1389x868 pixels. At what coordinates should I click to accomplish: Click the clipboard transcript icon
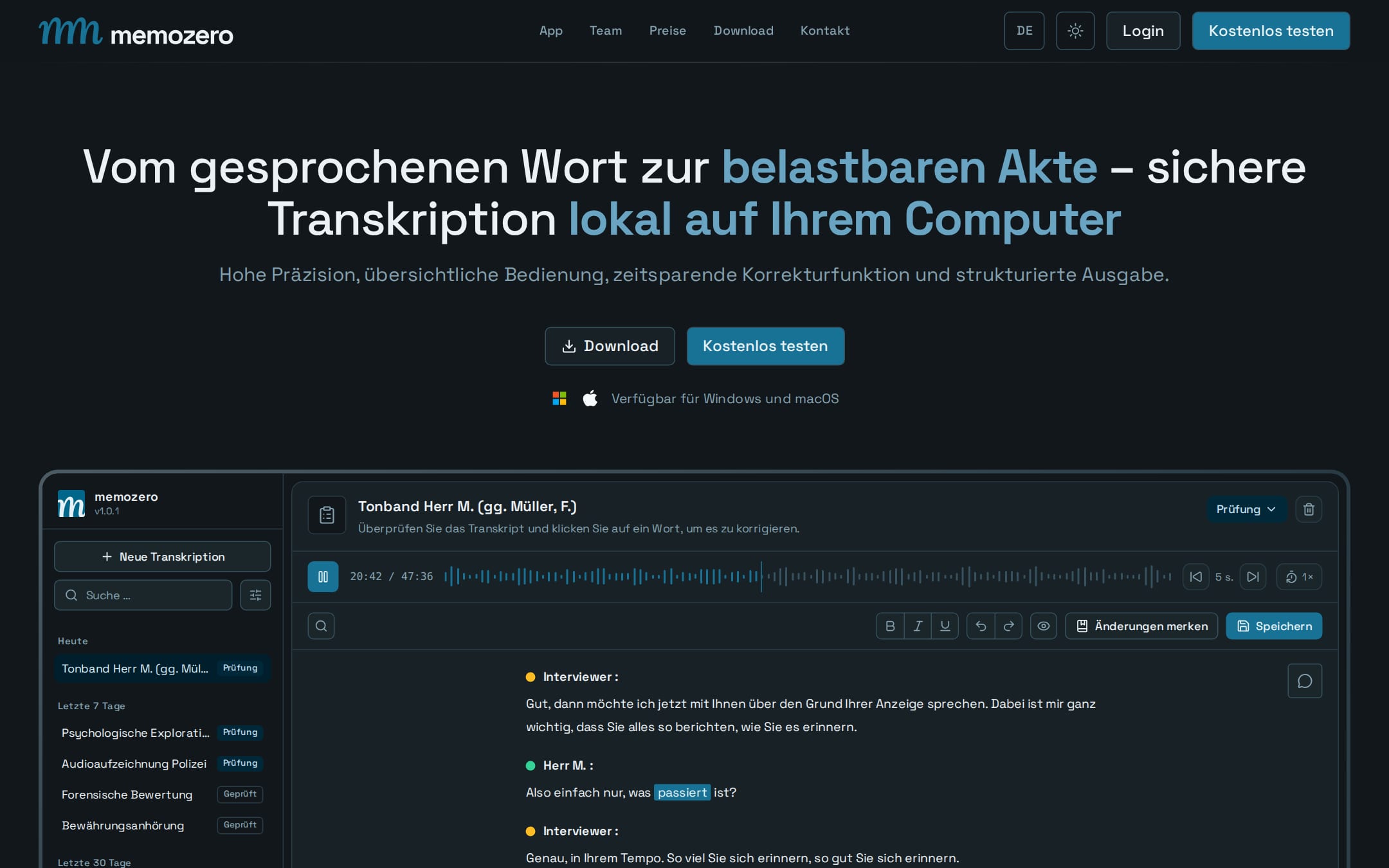(x=327, y=515)
